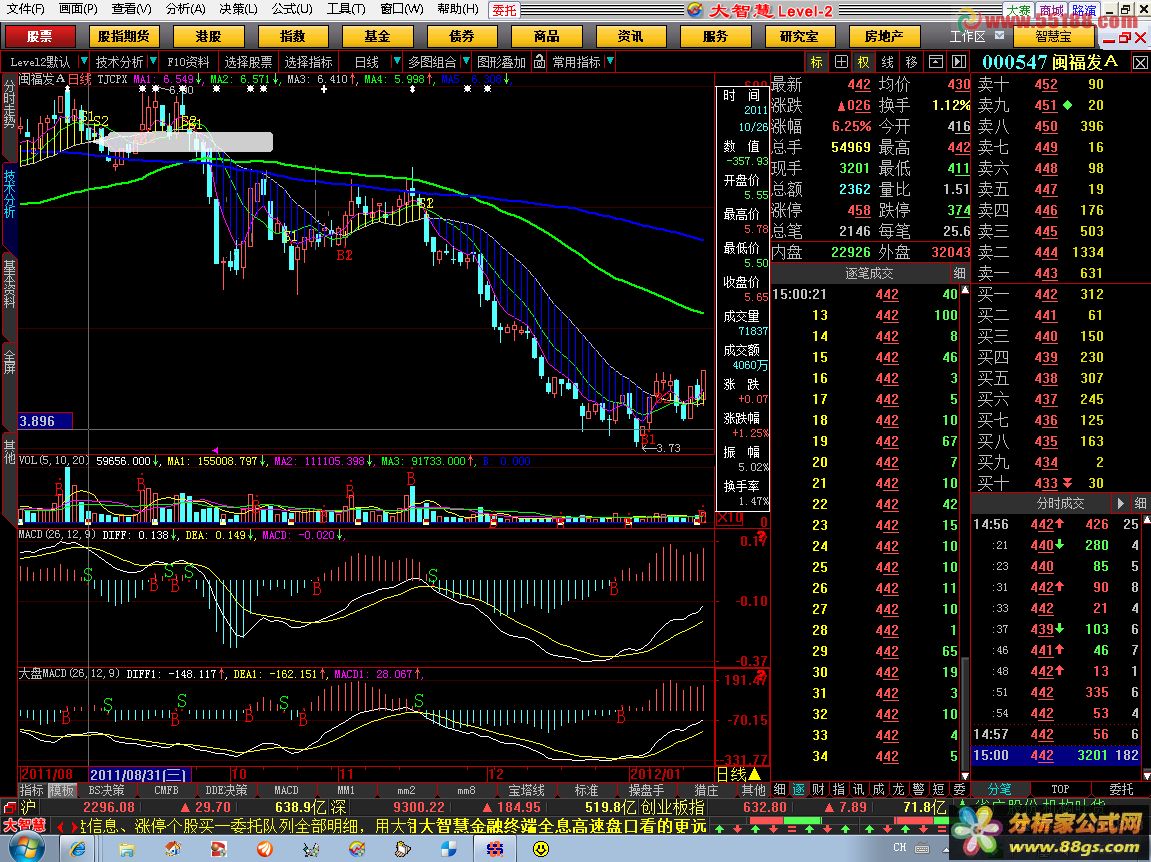Image resolution: width=1151 pixels, height=862 pixels.
Task: Click the 图形叠加 button
Action: (x=501, y=62)
